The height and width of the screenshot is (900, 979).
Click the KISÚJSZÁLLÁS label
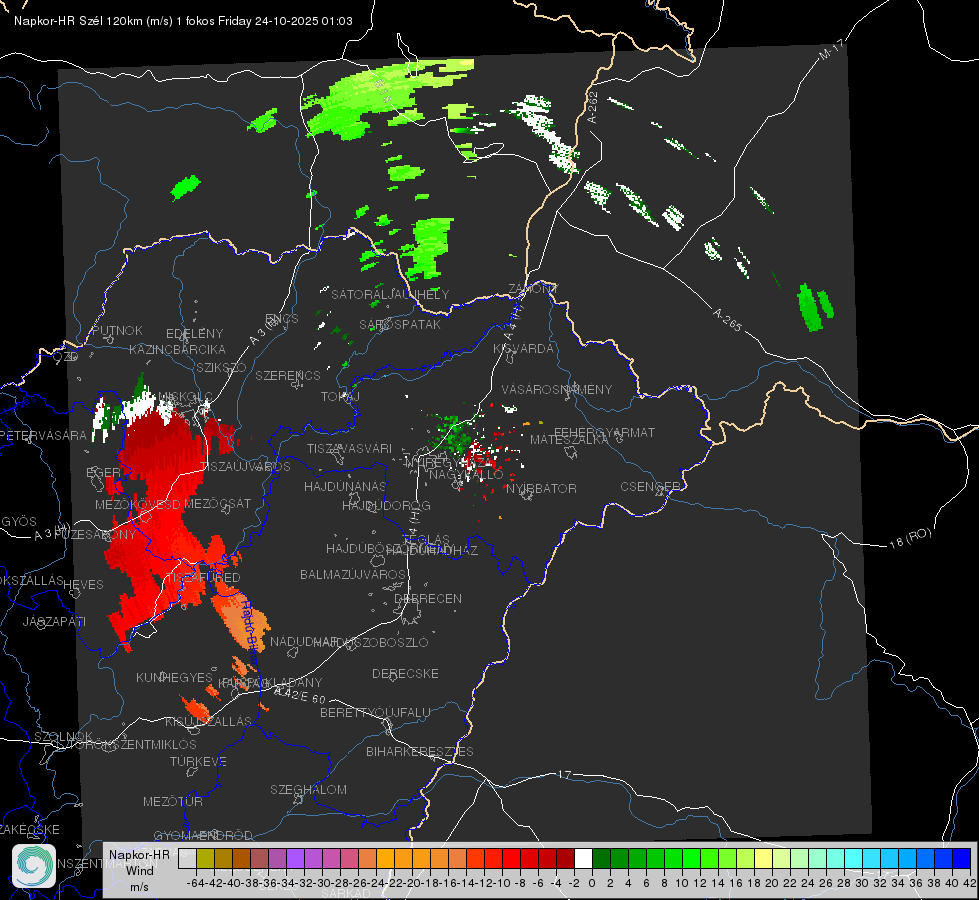(209, 721)
